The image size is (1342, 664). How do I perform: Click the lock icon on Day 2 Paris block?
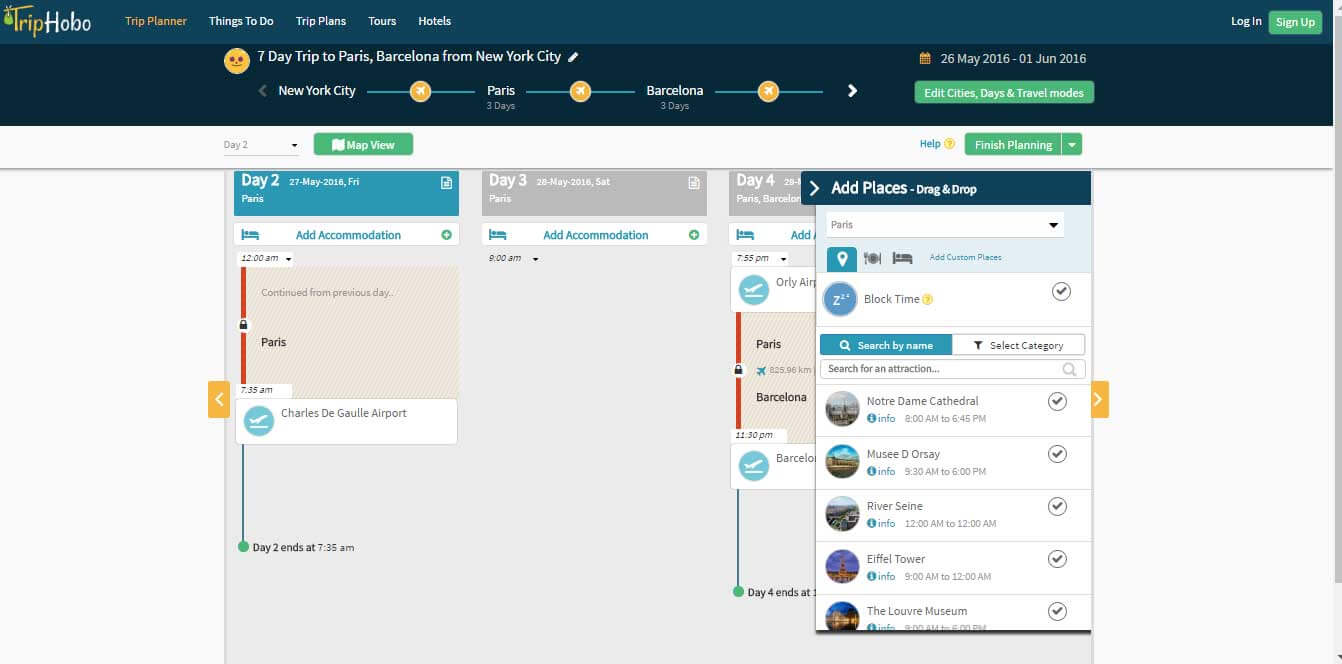(x=243, y=325)
